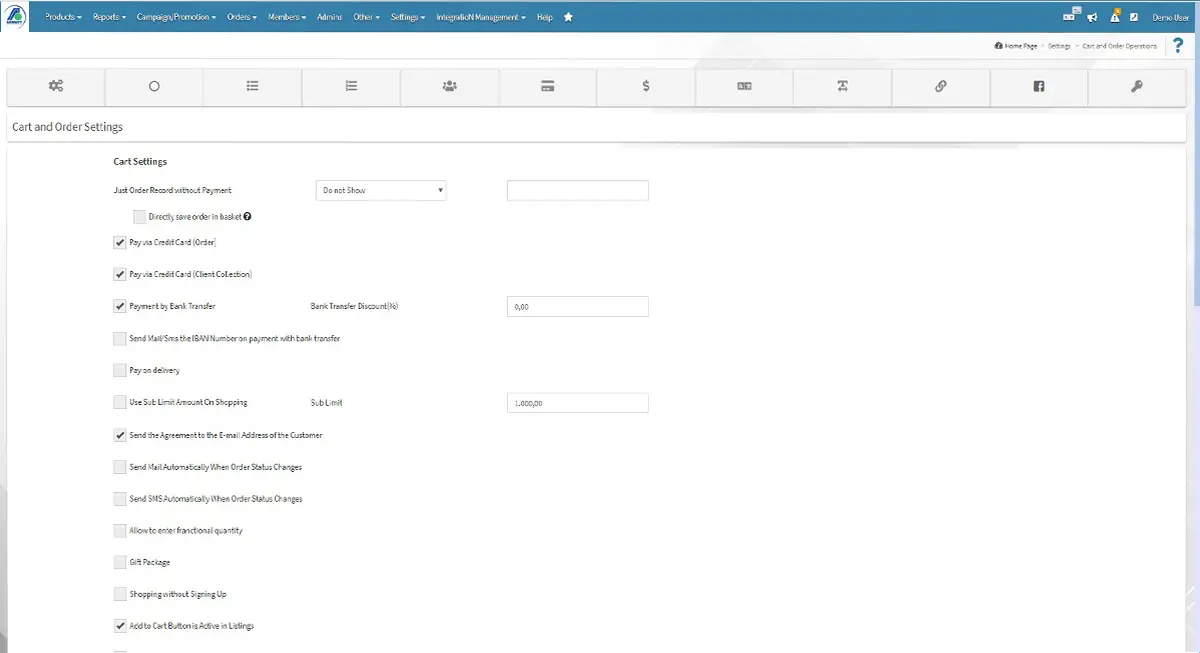Enable Send SMS Automatically When Order Status Changes

pos(120,498)
